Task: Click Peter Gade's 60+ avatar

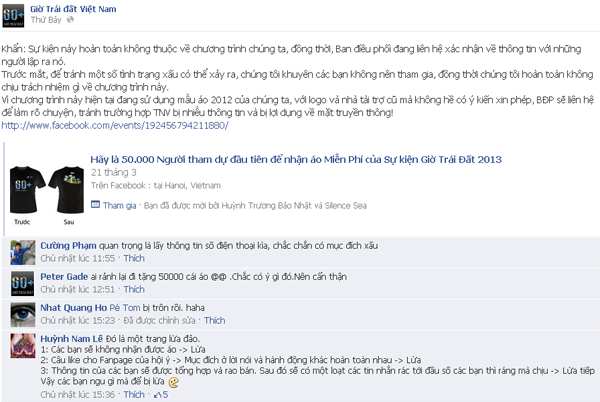Action: point(23,283)
